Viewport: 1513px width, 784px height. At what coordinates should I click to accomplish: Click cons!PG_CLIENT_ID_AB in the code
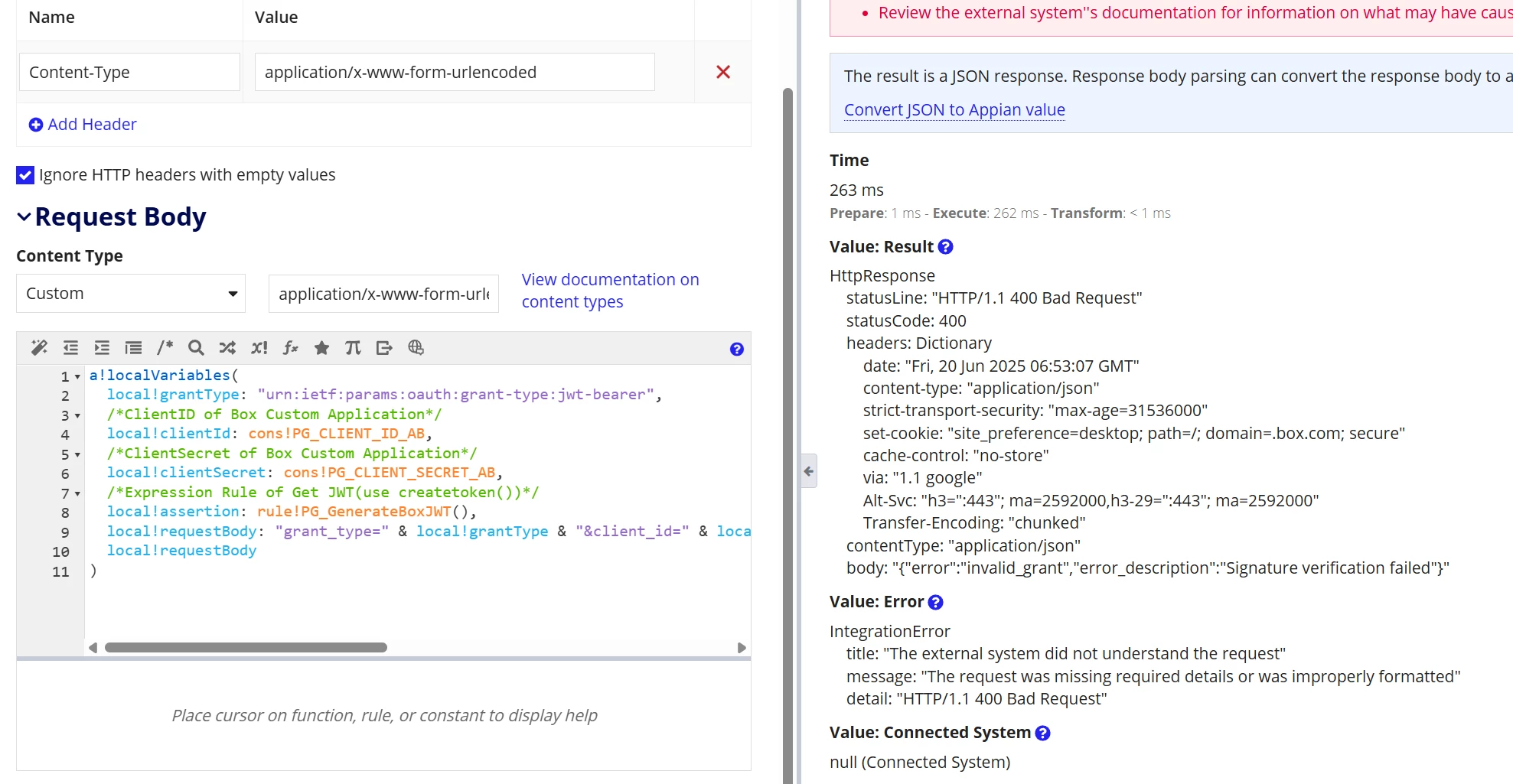(336, 434)
